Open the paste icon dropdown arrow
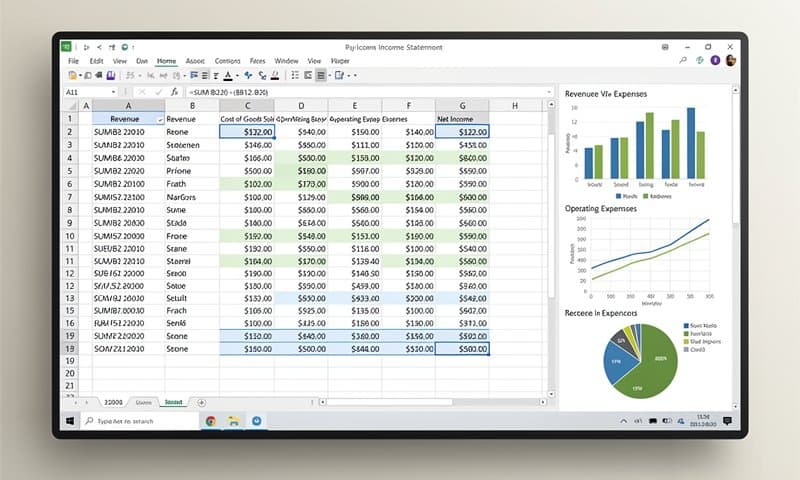This screenshot has width=800, height=480. (x=80, y=76)
